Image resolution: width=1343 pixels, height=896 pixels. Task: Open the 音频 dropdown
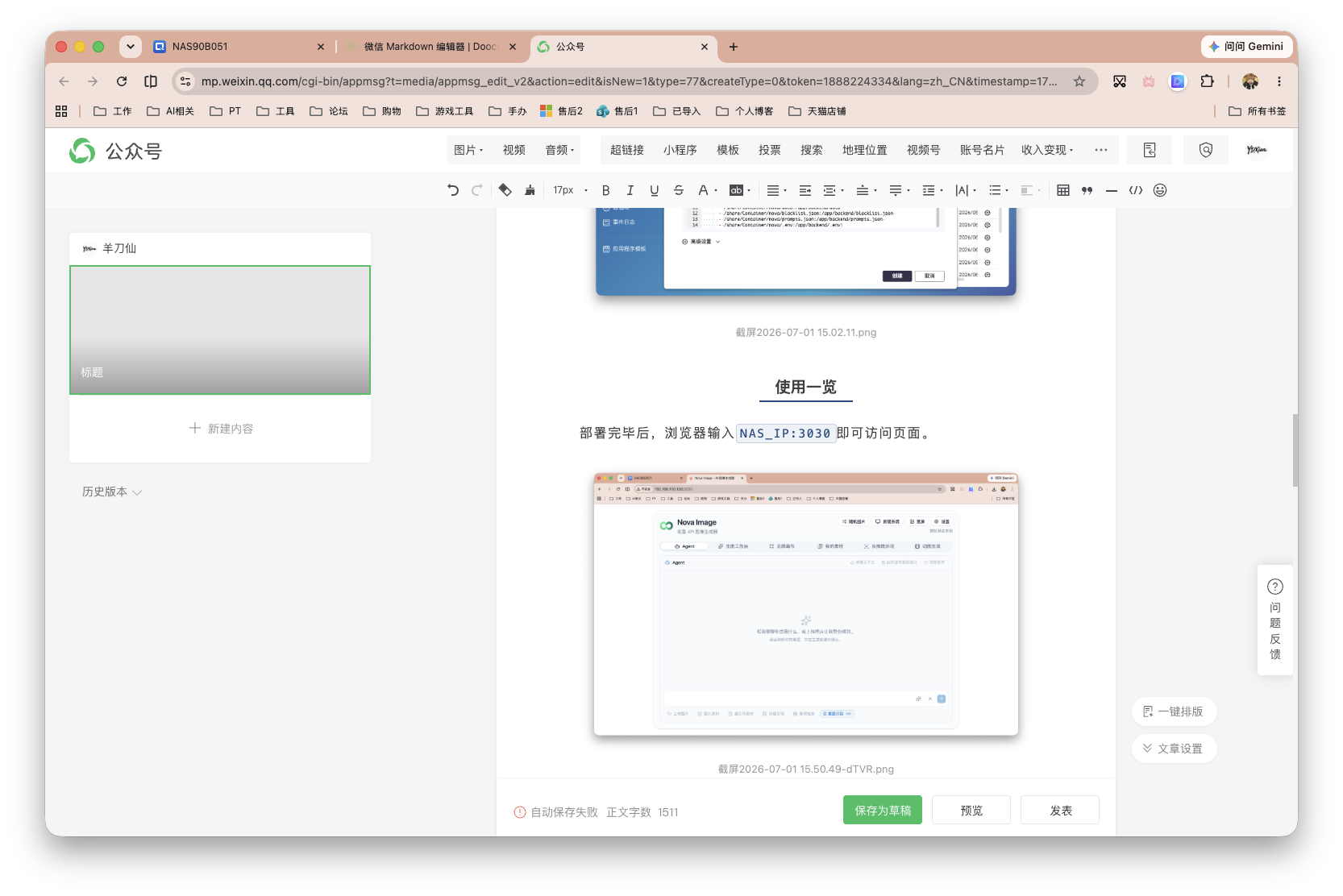point(560,150)
